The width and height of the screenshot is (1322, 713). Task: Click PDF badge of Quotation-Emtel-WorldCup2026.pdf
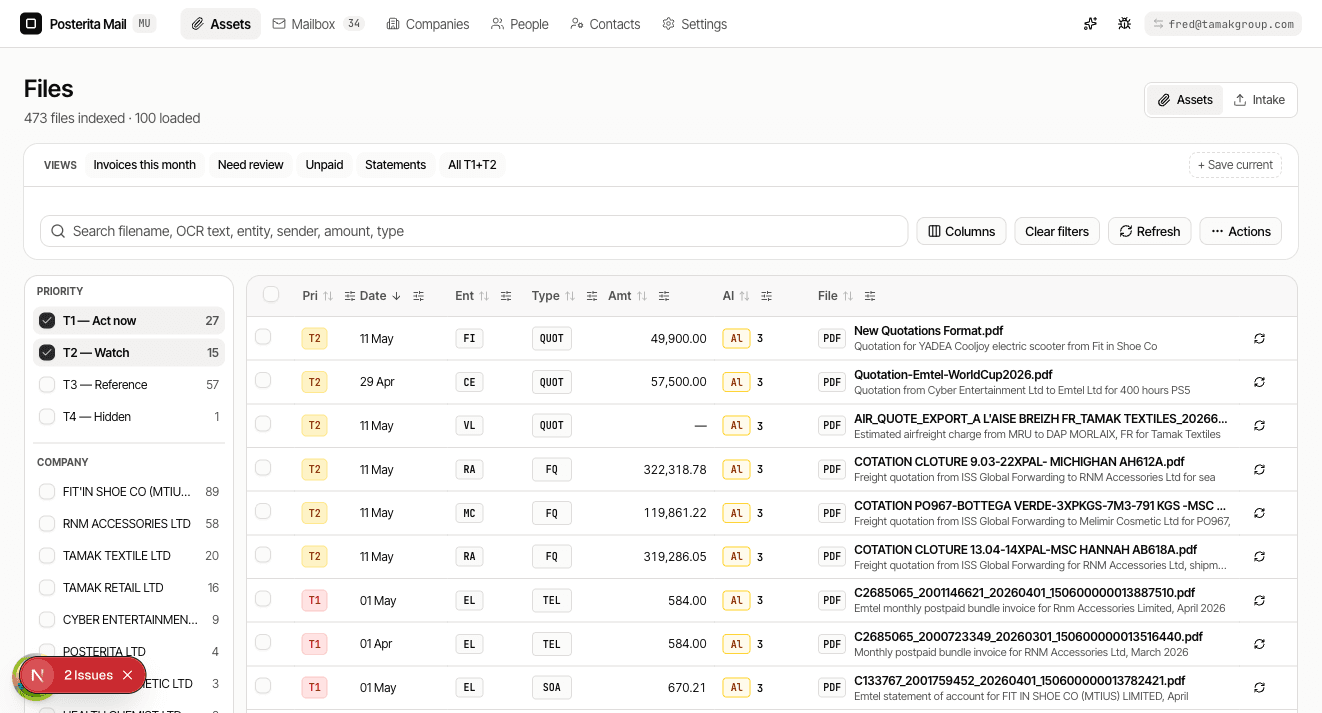(832, 382)
